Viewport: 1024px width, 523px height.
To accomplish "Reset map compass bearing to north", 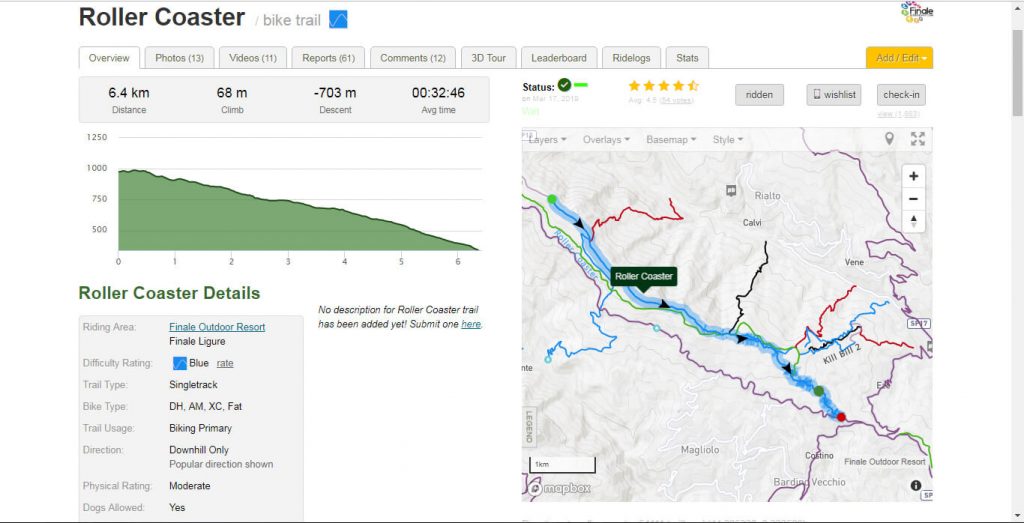I will (913, 221).
